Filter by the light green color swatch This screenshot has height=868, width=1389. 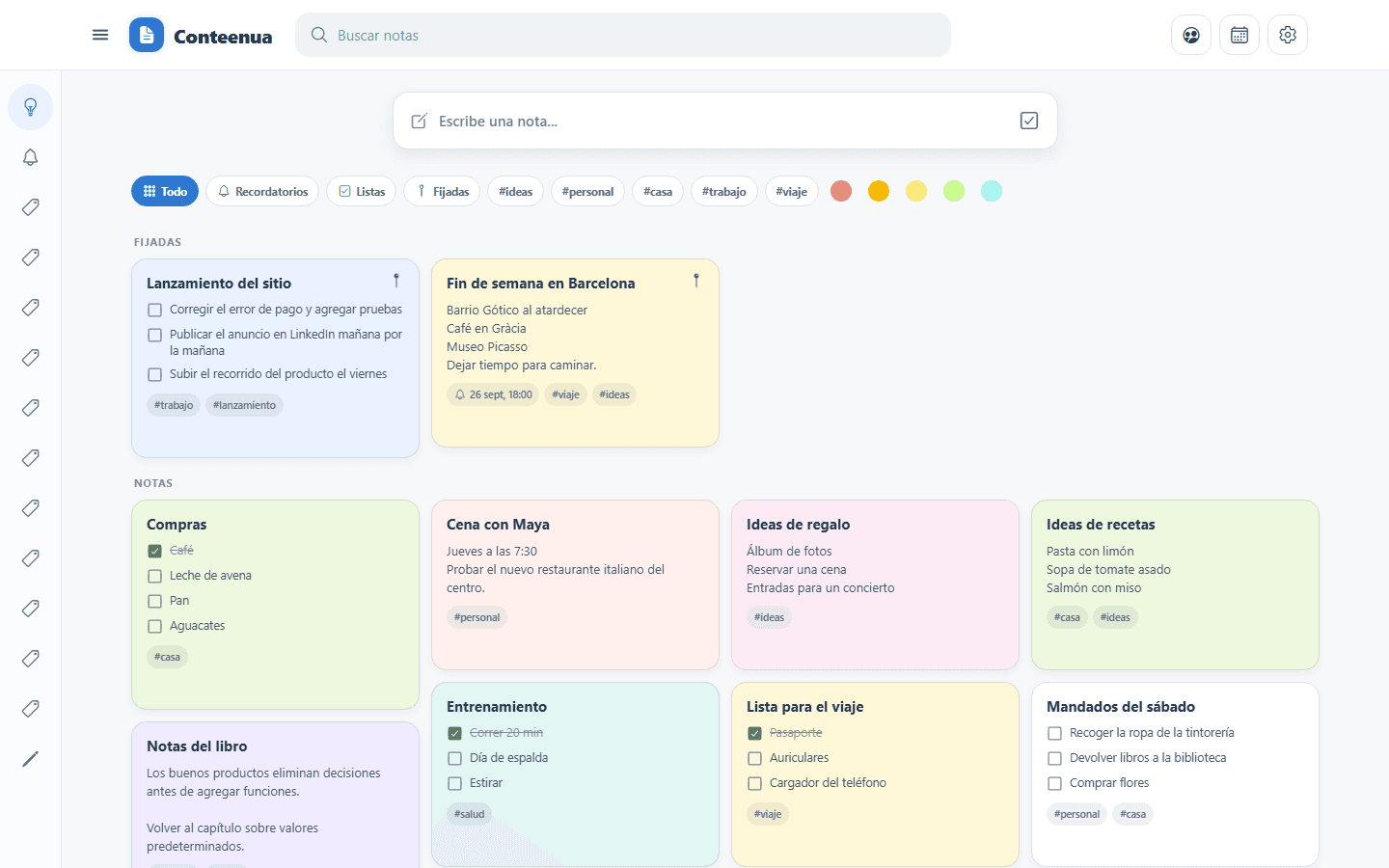pyautogui.click(x=954, y=191)
